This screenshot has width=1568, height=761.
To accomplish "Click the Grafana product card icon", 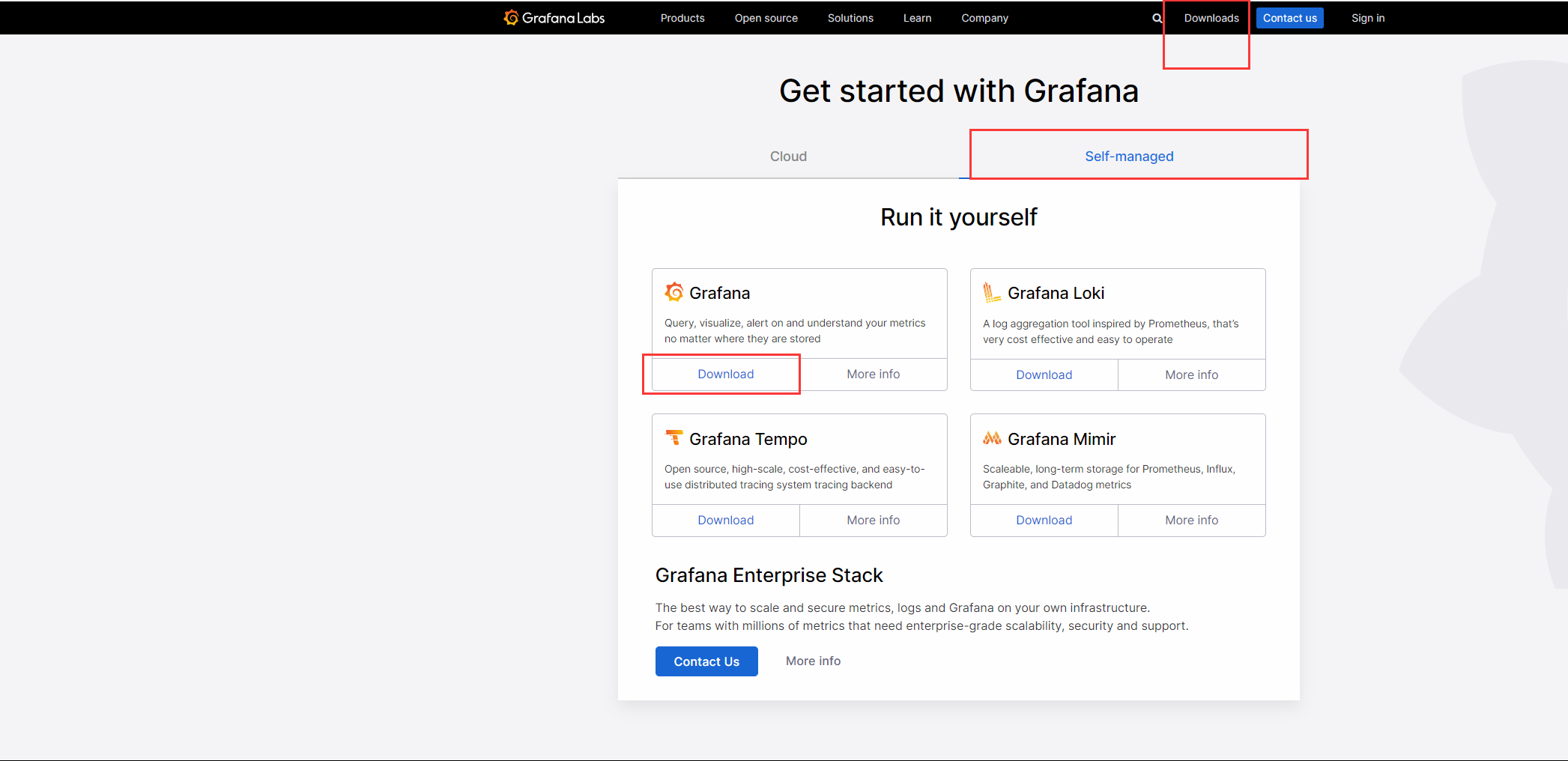I will (x=674, y=292).
